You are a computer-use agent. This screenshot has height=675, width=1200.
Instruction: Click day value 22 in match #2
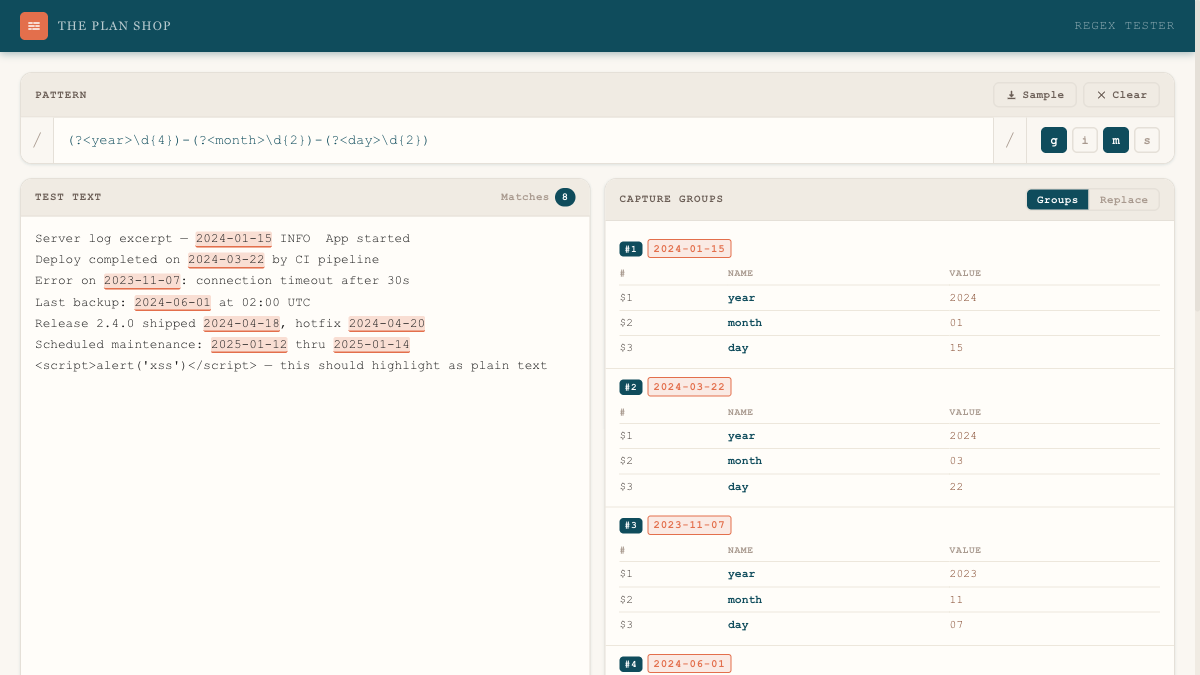pyautogui.click(x=956, y=487)
